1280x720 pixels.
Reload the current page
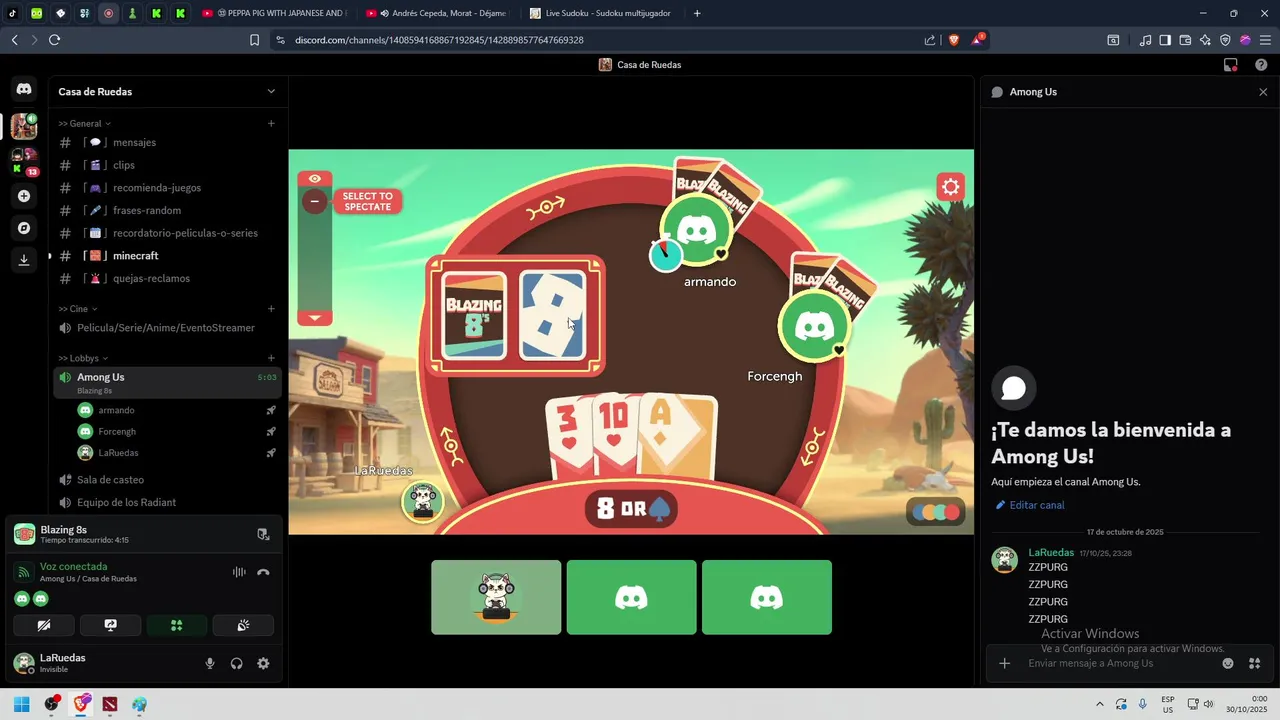pyautogui.click(x=54, y=40)
